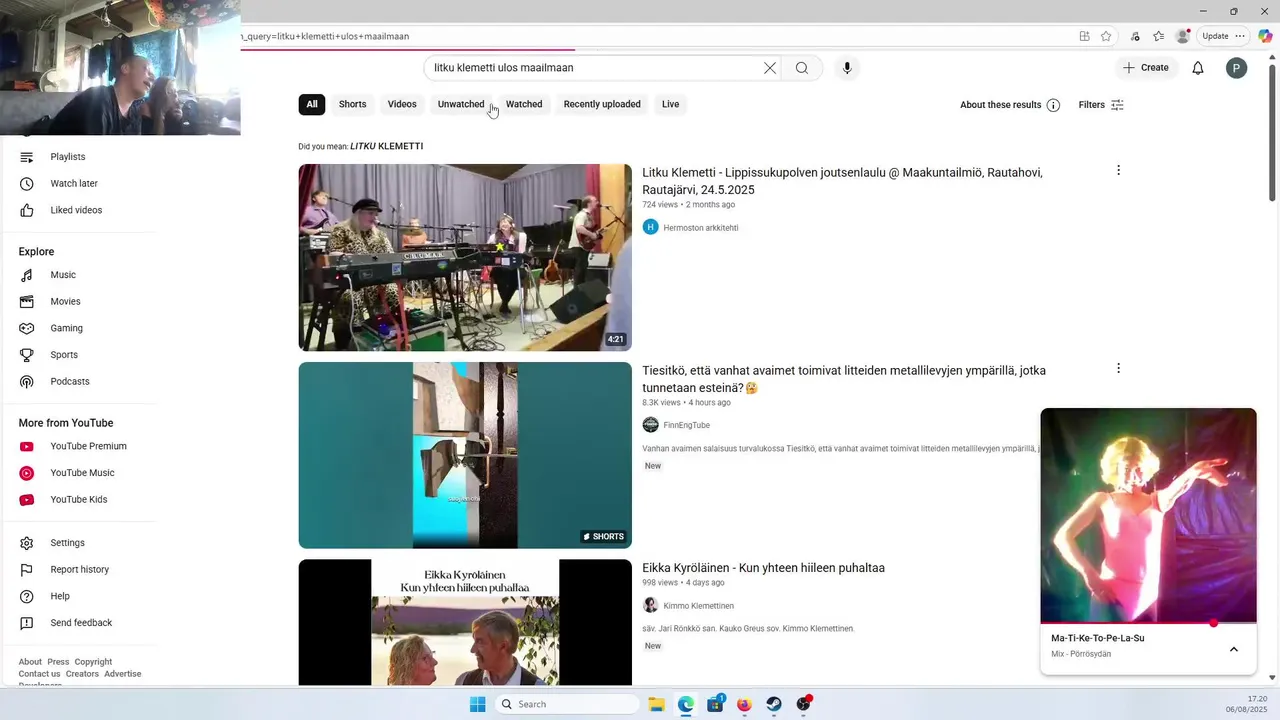Open the search Filters panel
Screen dimensions: 1280x720
pyautogui.click(x=1101, y=105)
